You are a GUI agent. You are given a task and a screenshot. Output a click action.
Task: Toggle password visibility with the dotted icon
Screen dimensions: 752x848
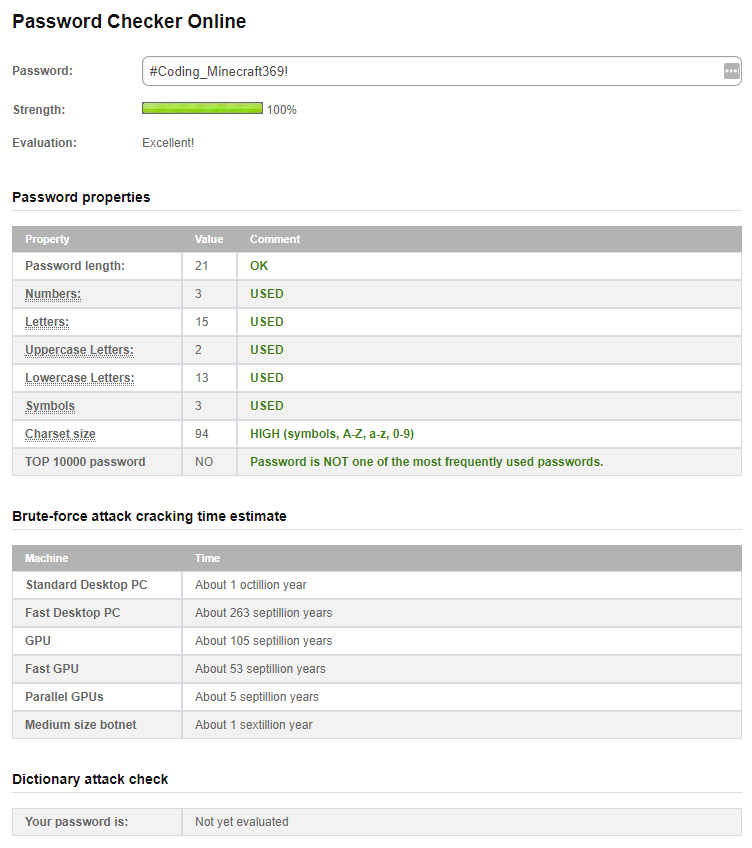(733, 71)
